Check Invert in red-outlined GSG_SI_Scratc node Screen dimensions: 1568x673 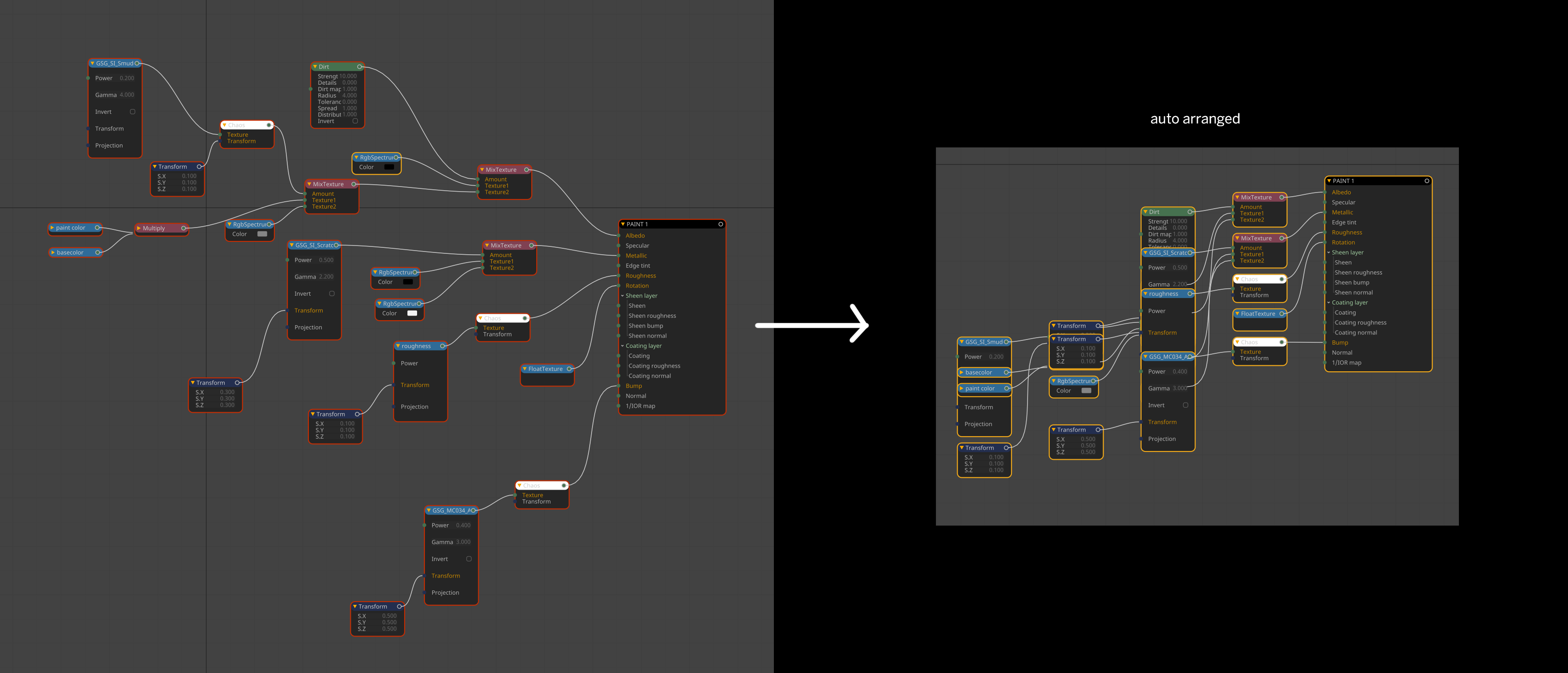(x=332, y=293)
